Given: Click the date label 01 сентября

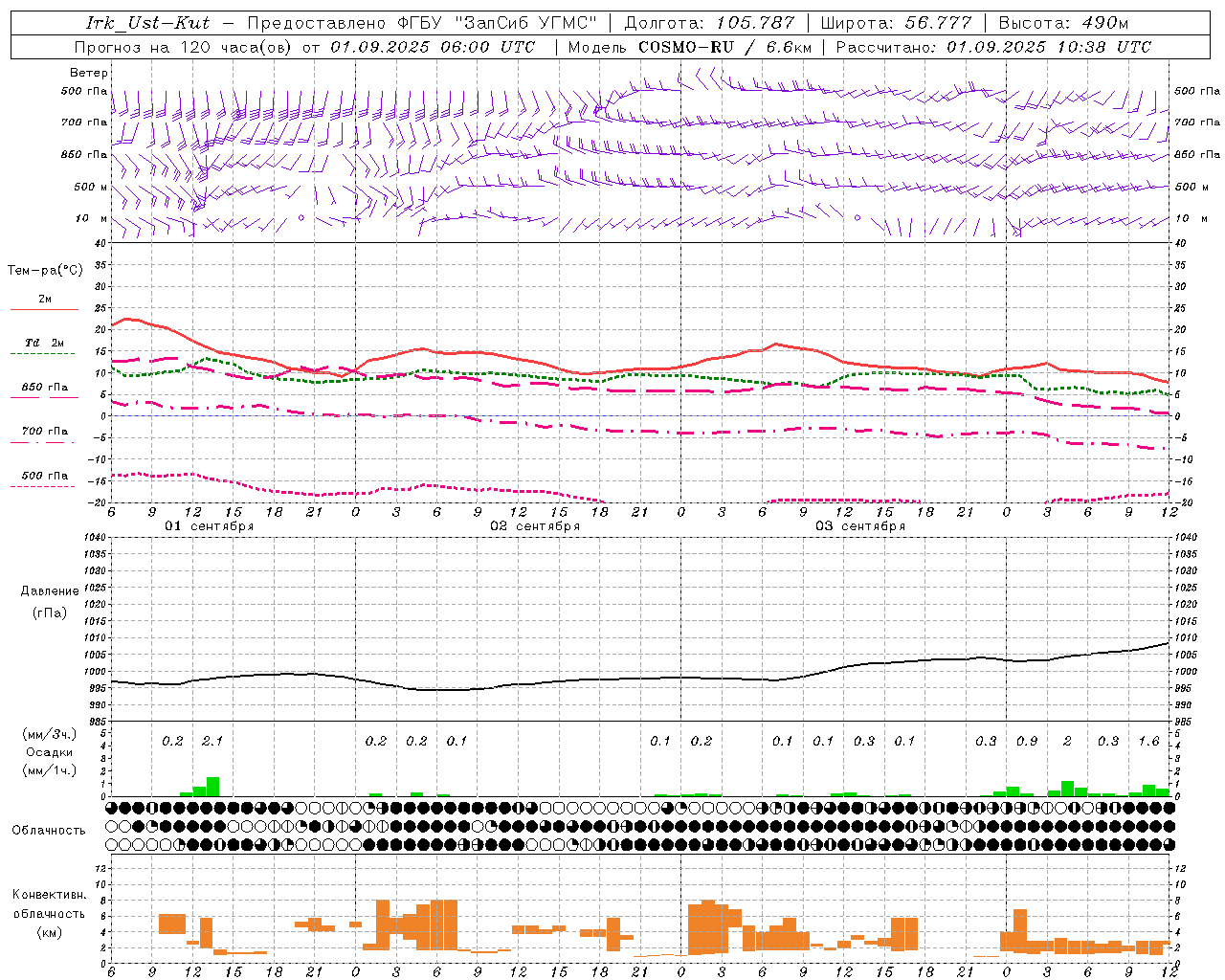Looking at the screenshot, I should (210, 525).
